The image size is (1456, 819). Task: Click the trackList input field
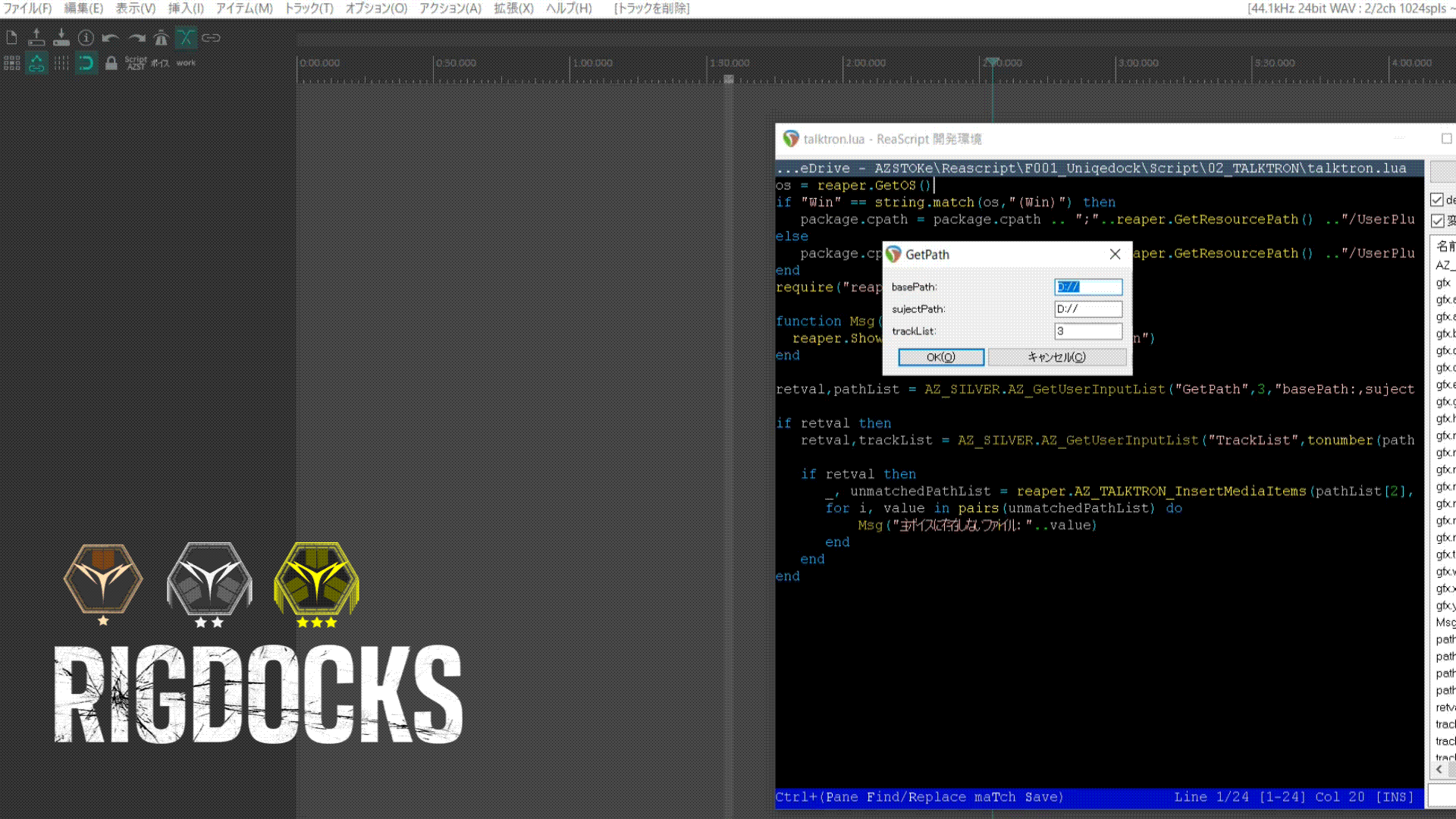coord(1088,331)
